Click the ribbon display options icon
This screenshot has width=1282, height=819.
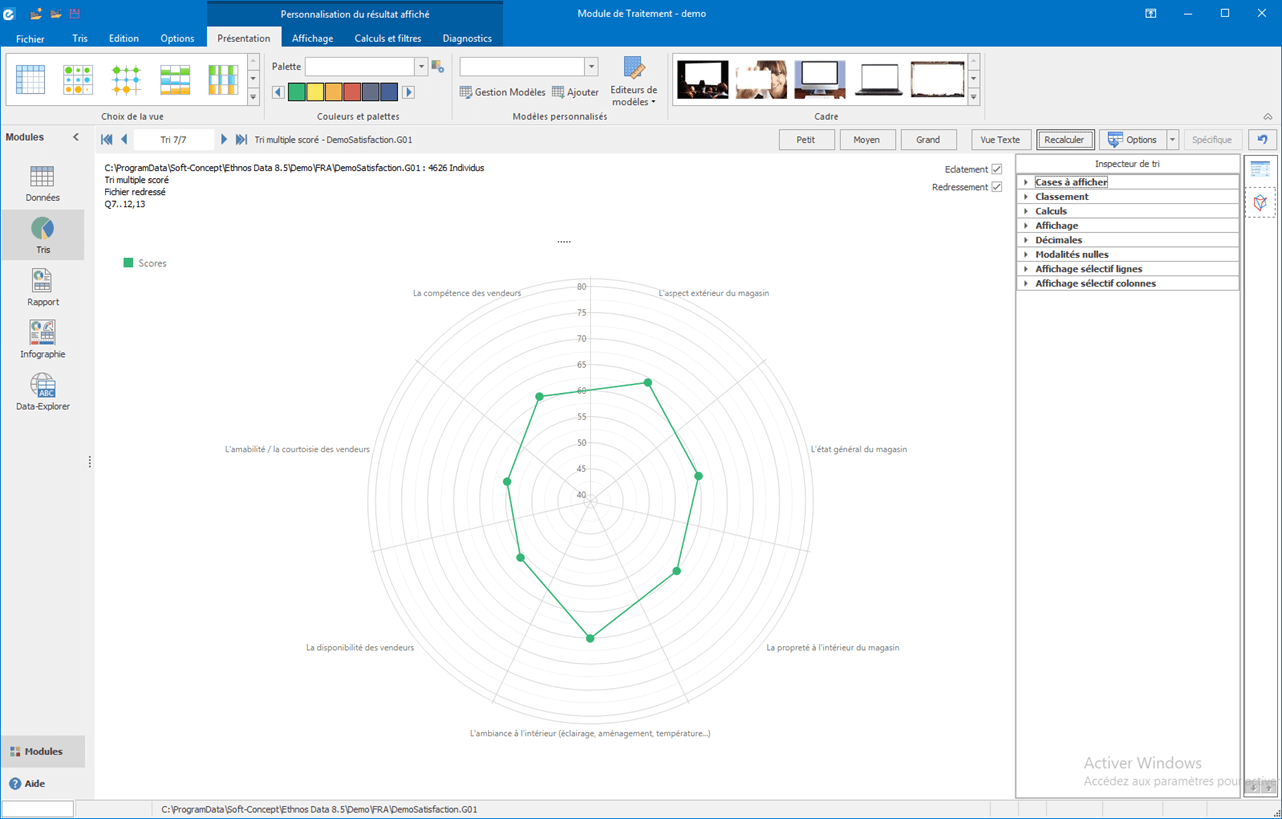[x=1151, y=14]
